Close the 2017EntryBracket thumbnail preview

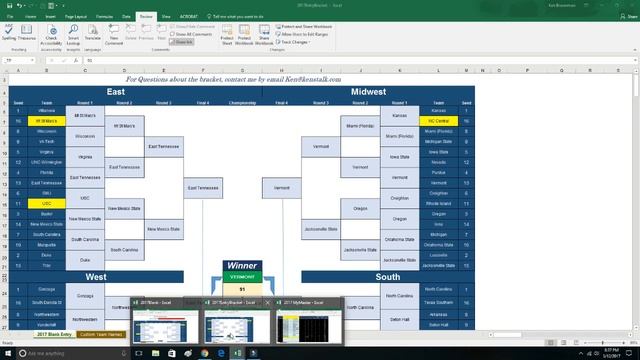pyautogui.click(x=267, y=302)
